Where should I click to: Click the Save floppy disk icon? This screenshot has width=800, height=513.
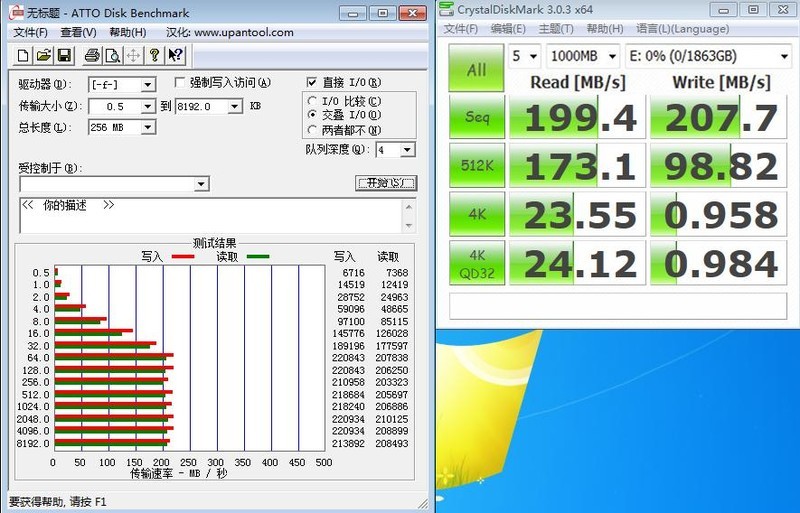point(63,56)
